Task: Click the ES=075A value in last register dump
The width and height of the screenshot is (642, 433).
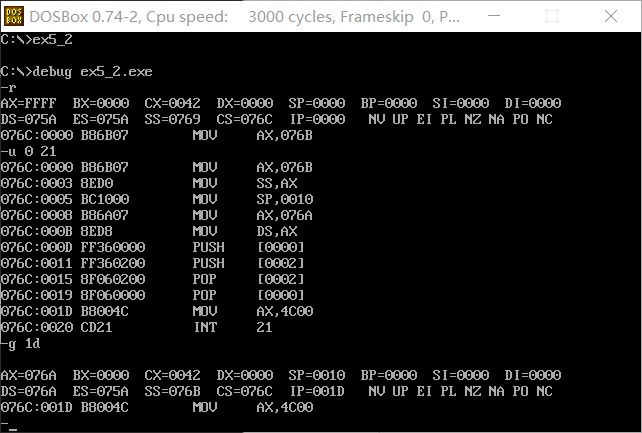Action: pyautogui.click(x=101, y=391)
